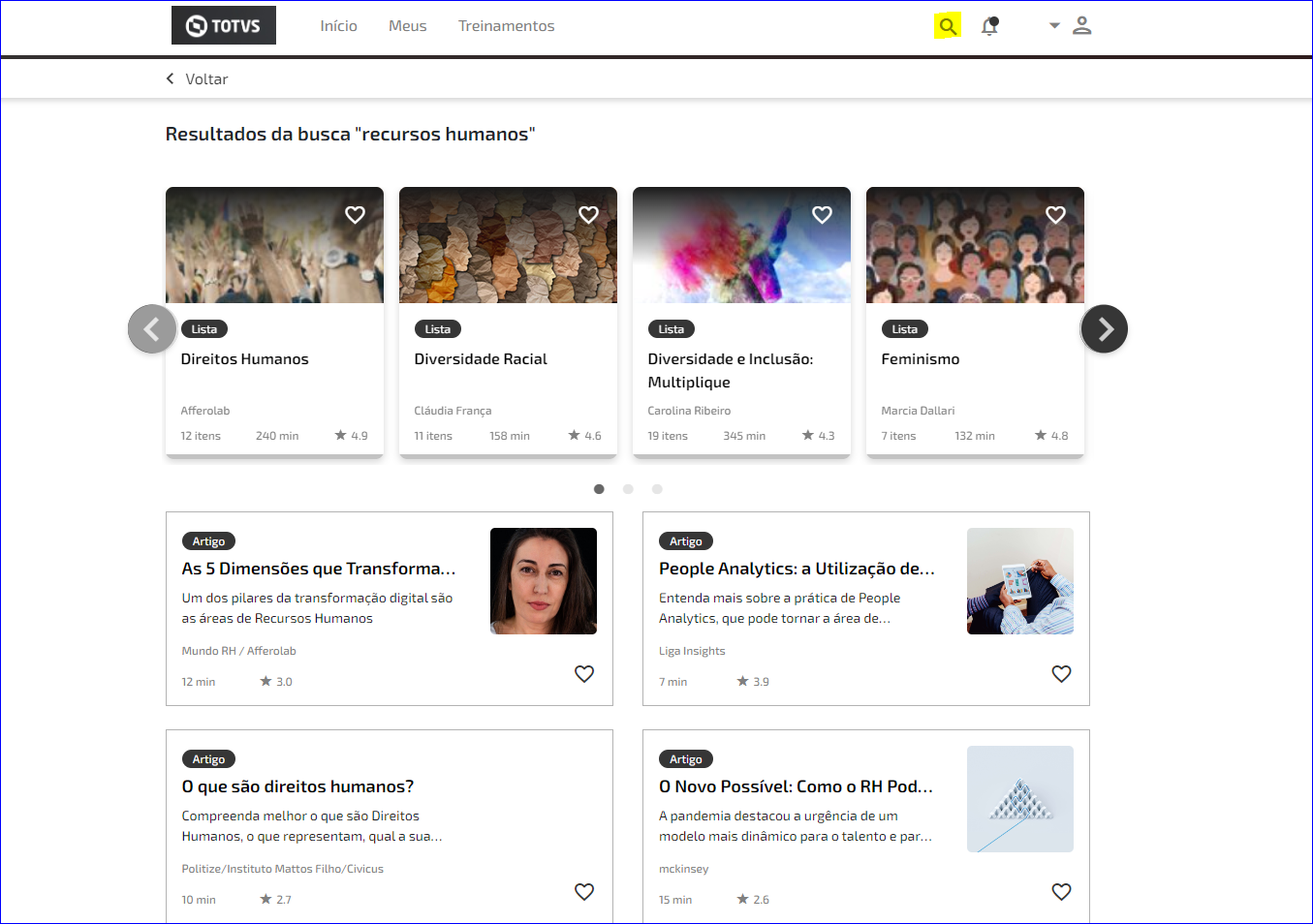This screenshot has height=924, width=1313.
Task: Click author Marcia Dallari
Action: click(918, 411)
